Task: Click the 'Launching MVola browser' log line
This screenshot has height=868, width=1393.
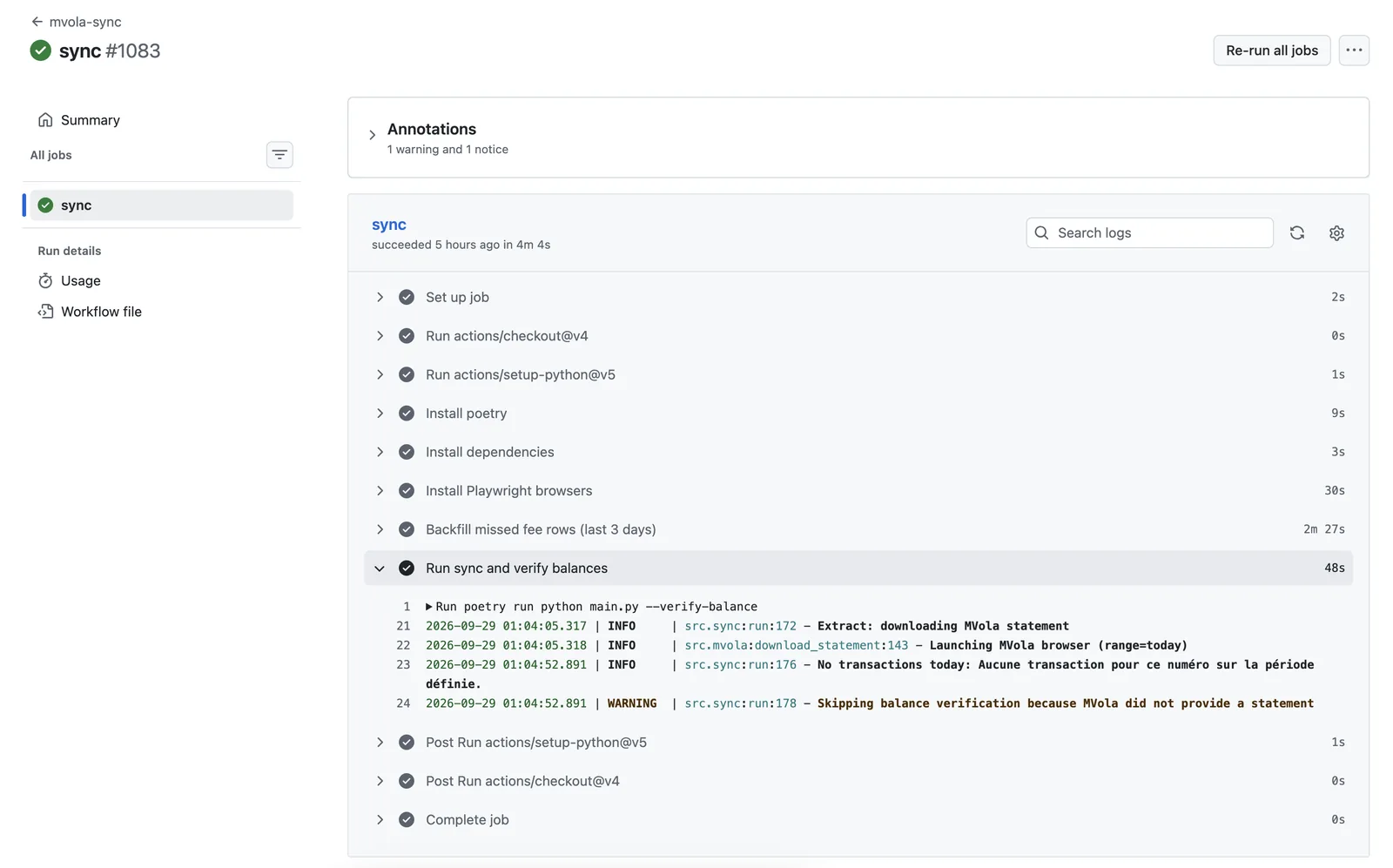Action: [x=806, y=645]
